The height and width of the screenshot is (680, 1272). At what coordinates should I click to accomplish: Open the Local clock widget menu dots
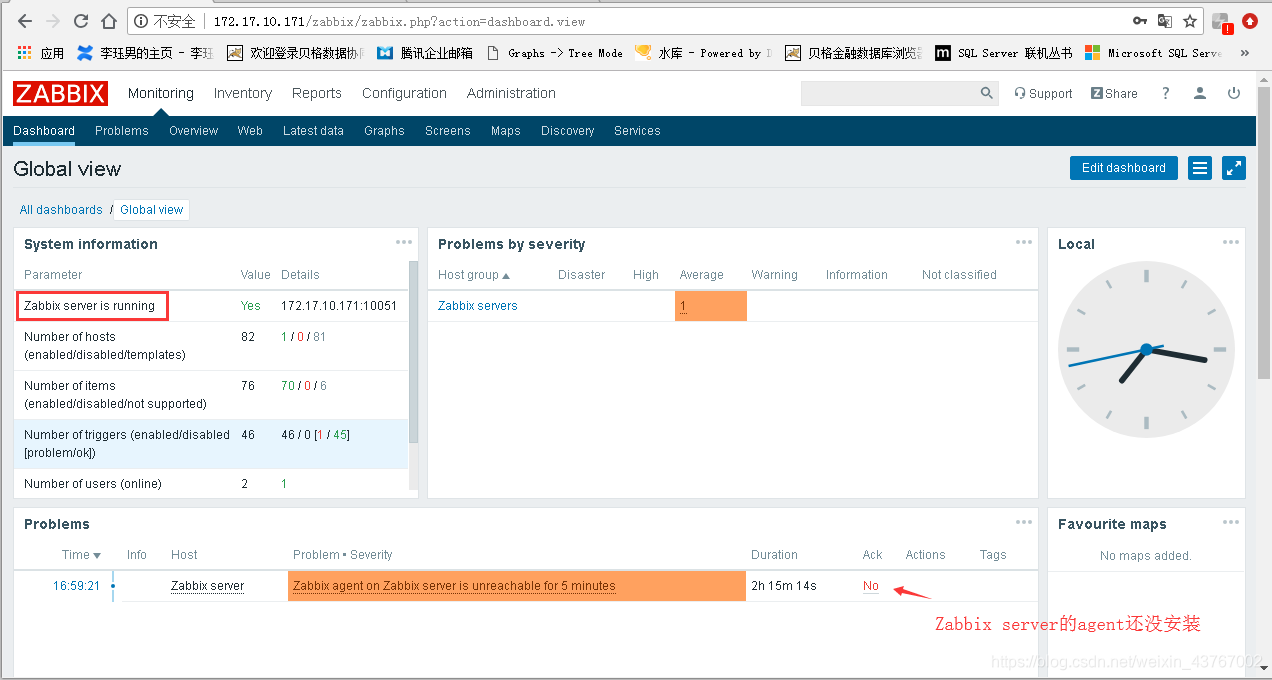pos(1231,242)
